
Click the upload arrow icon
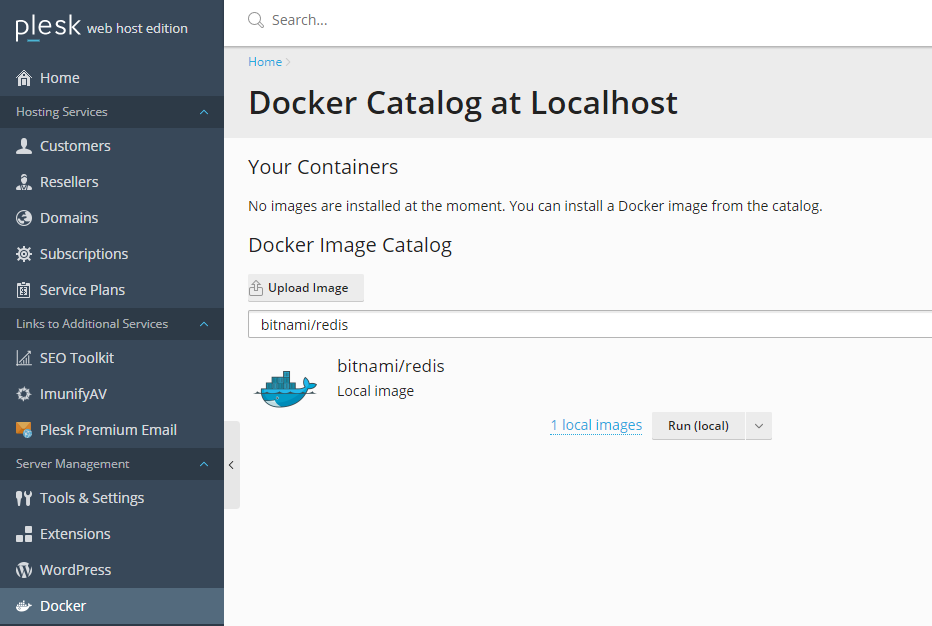(x=256, y=288)
